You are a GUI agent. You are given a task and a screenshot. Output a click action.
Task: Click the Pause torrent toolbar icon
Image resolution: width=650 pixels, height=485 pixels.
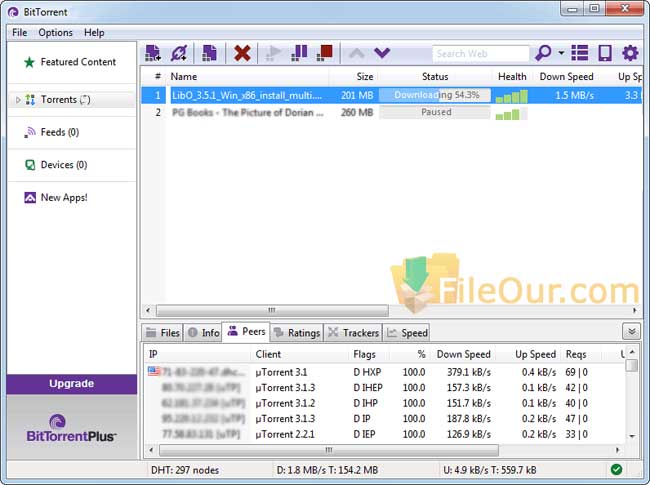click(x=299, y=53)
